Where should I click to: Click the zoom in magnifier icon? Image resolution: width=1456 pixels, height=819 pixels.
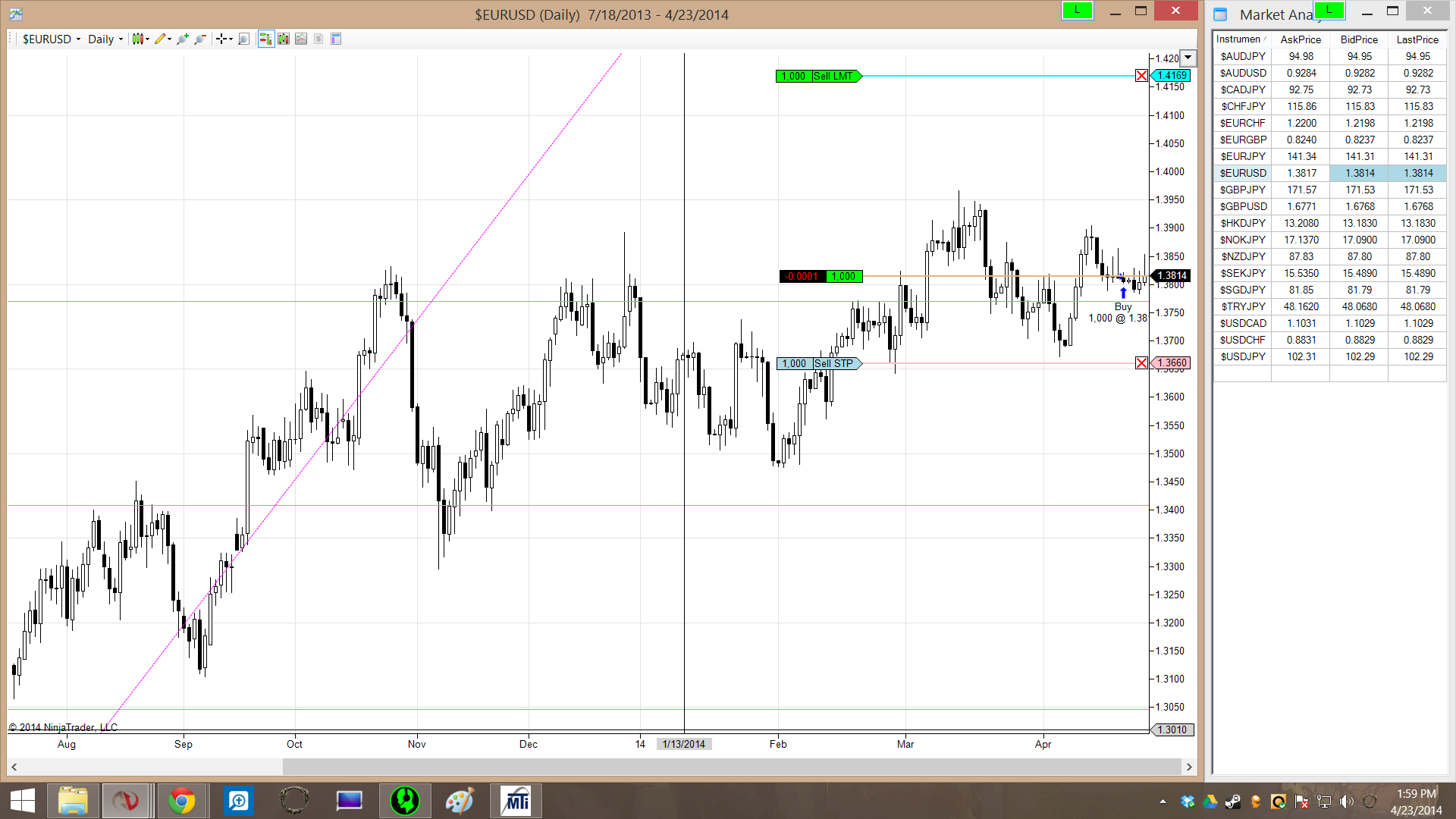click(x=183, y=39)
